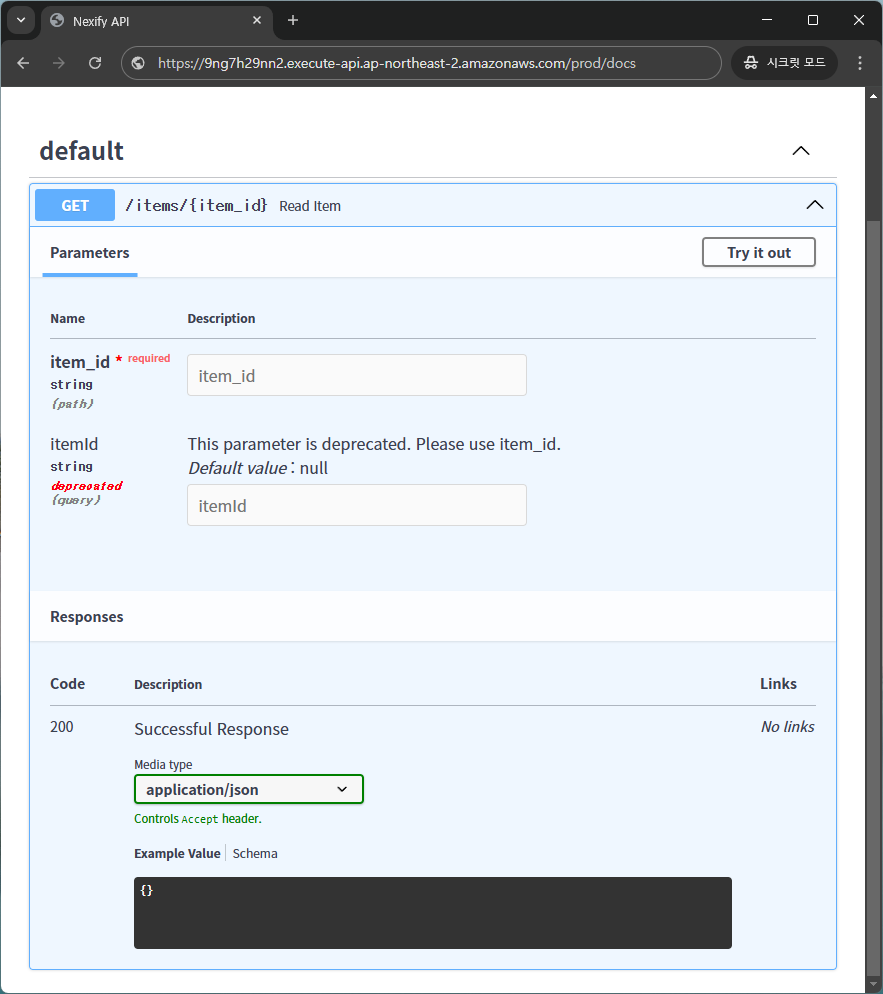This screenshot has width=883, height=994.
Task: Click the incognito mode indicator
Action: click(785, 63)
